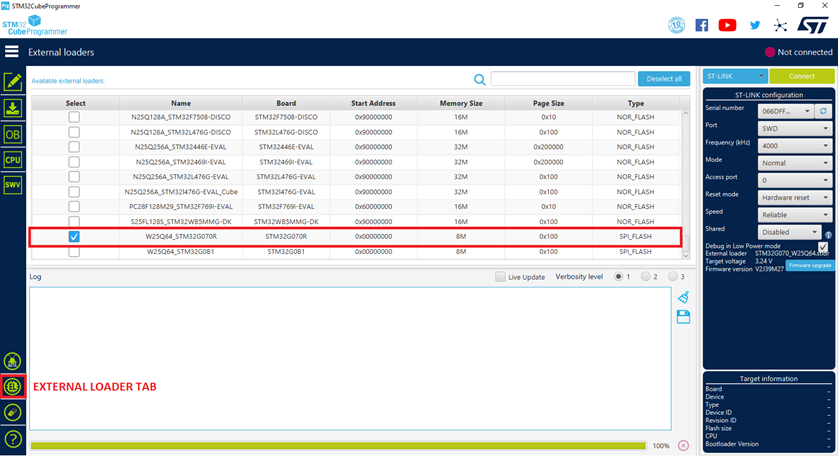The image size is (838, 456).
Task: Open the Facebook link icon
Action: (701, 25)
